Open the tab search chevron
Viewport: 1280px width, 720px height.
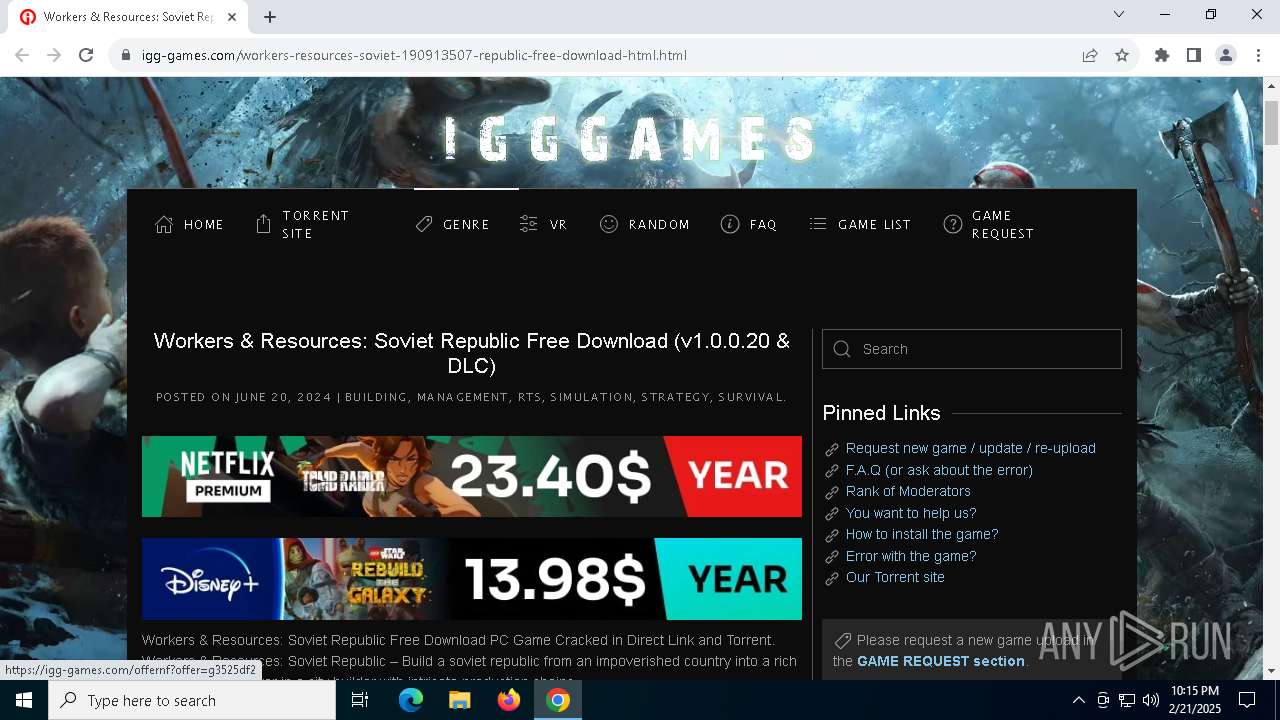(1119, 14)
